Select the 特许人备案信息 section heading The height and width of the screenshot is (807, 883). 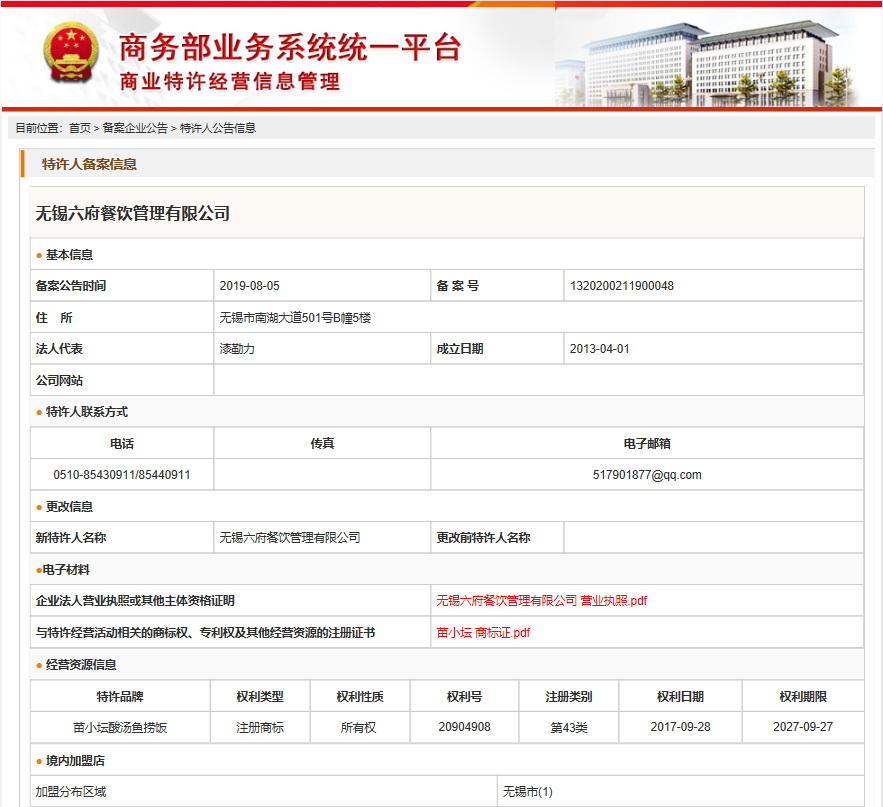(90, 164)
